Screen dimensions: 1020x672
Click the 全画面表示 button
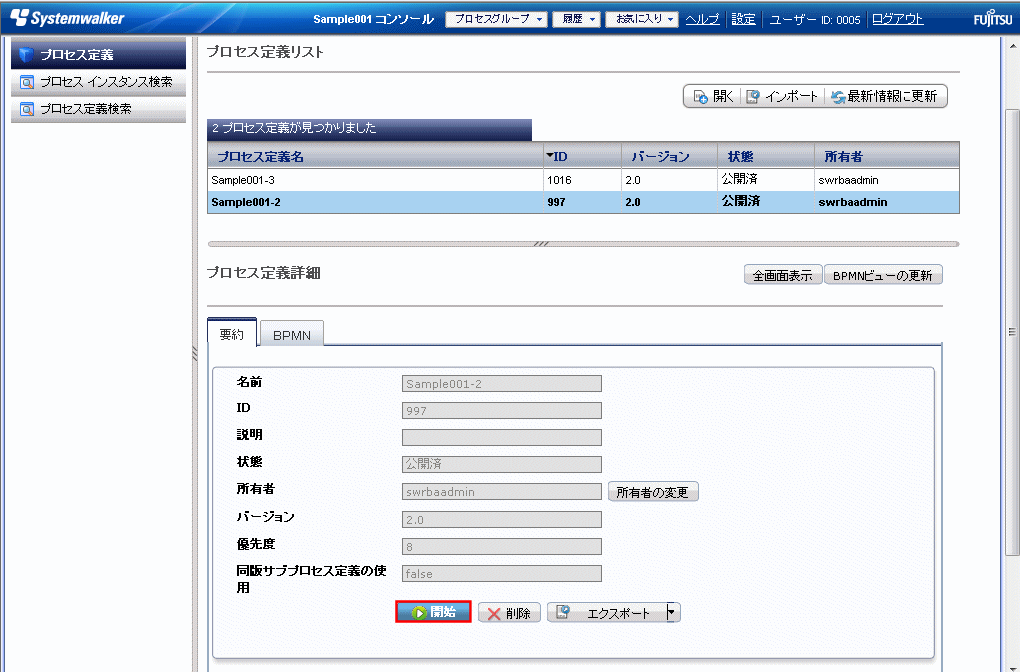pos(783,275)
